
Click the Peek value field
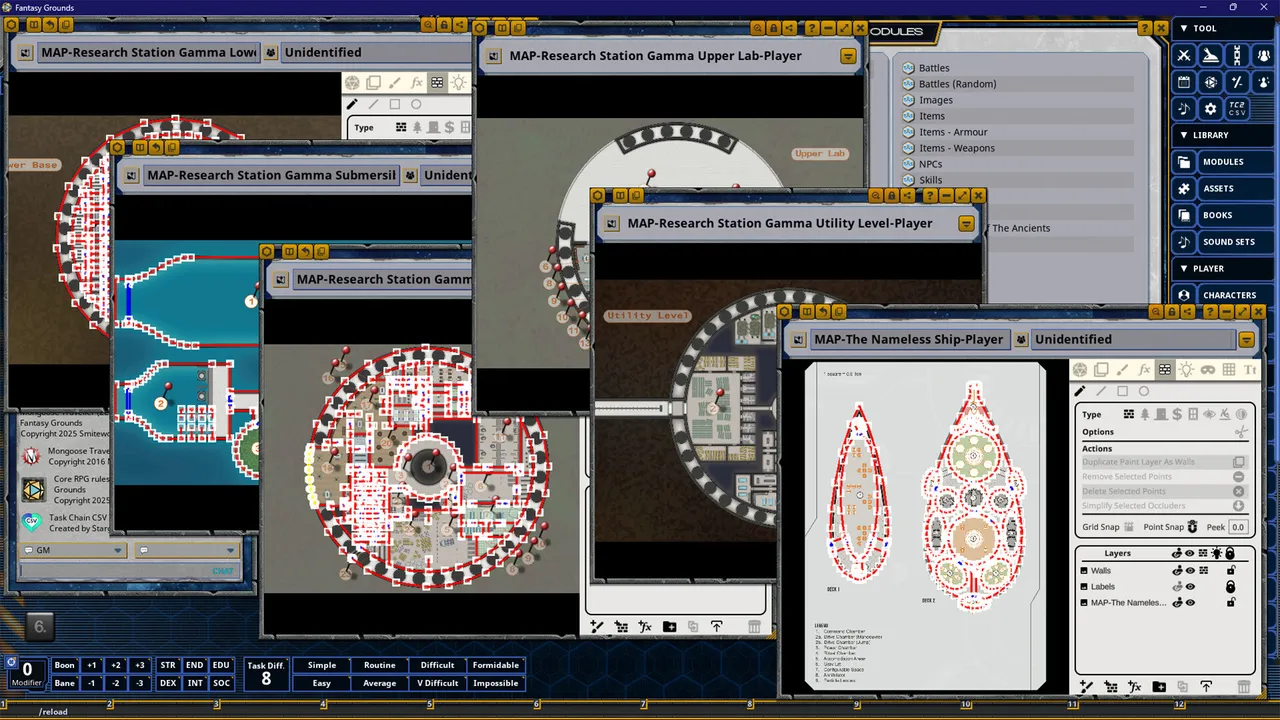click(x=1238, y=527)
